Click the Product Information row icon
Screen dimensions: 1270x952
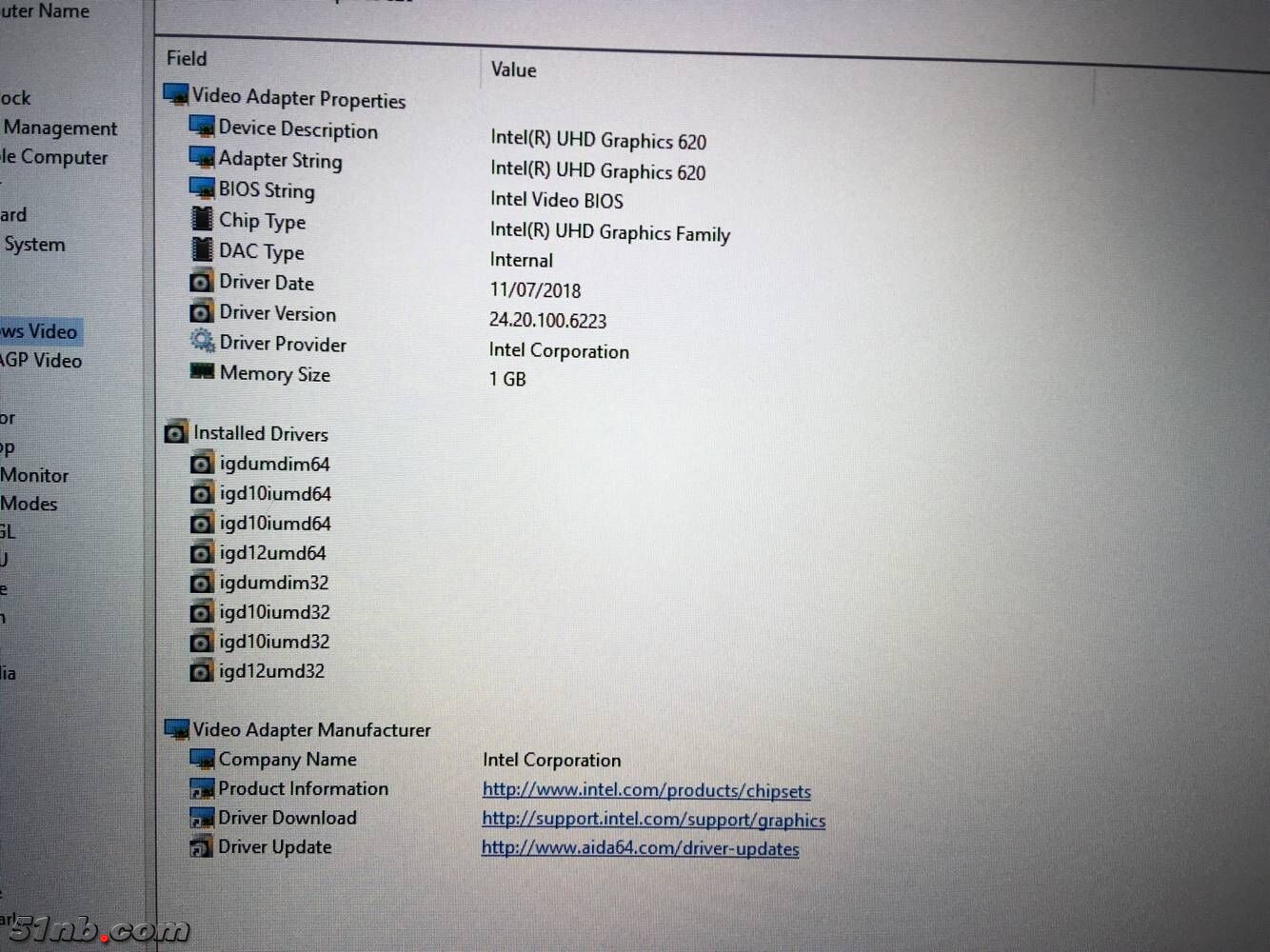tap(202, 788)
